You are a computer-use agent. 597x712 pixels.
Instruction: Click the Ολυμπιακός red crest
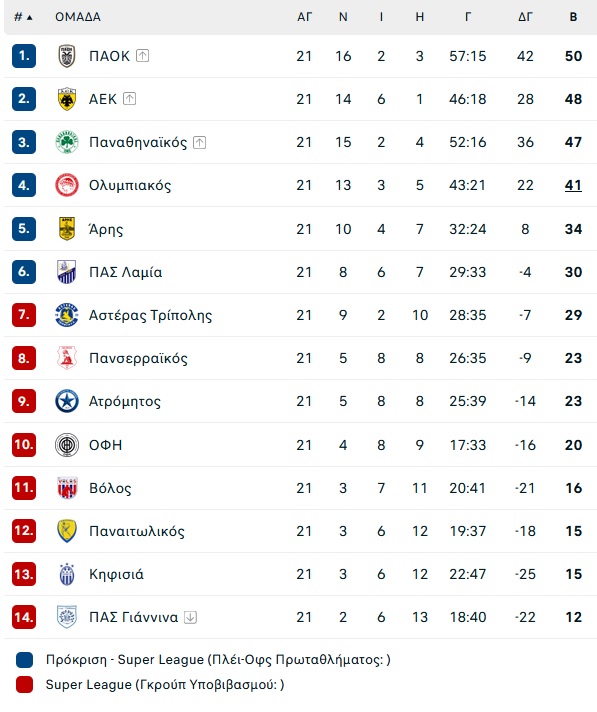coord(67,185)
